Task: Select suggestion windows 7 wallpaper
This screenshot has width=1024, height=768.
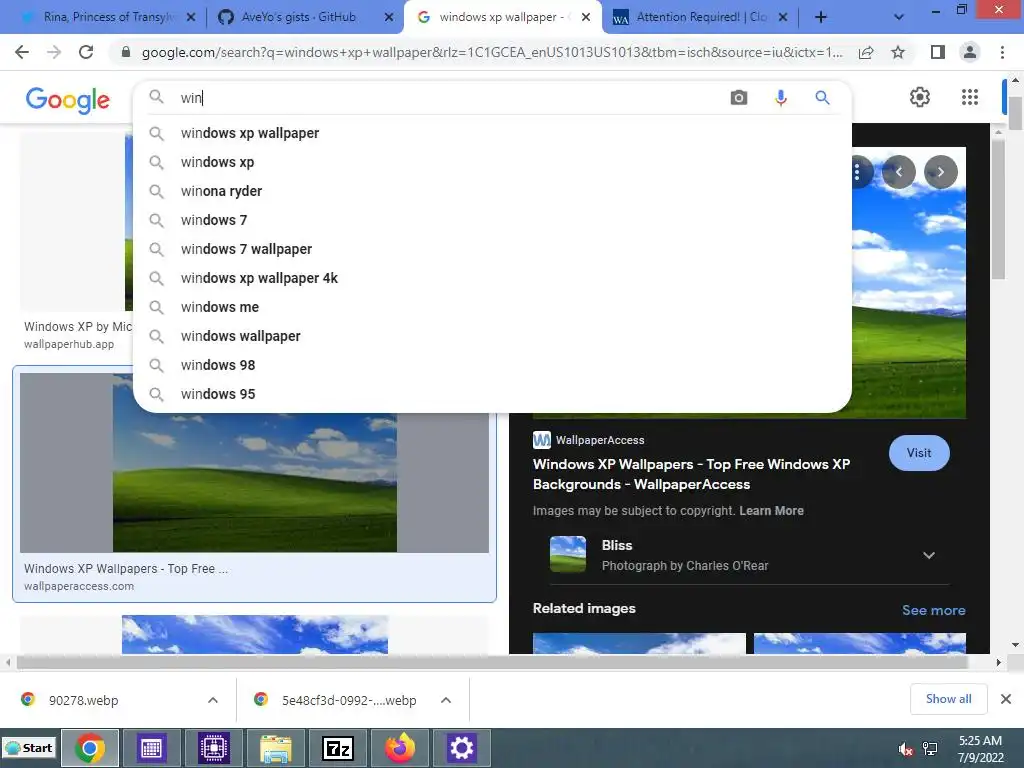Action: pyautogui.click(x=492, y=249)
